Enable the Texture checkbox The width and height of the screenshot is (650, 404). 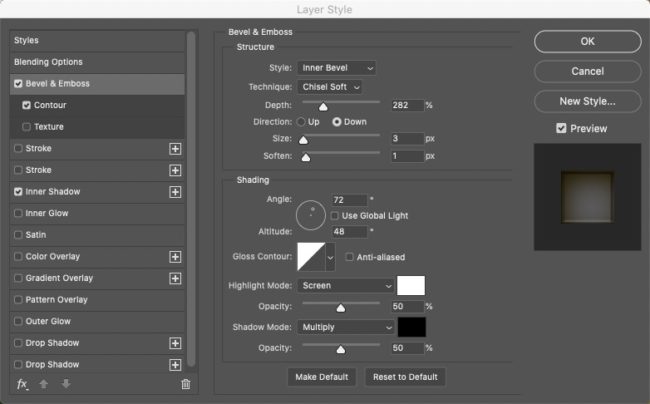pyautogui.click(x=27, y=127)
